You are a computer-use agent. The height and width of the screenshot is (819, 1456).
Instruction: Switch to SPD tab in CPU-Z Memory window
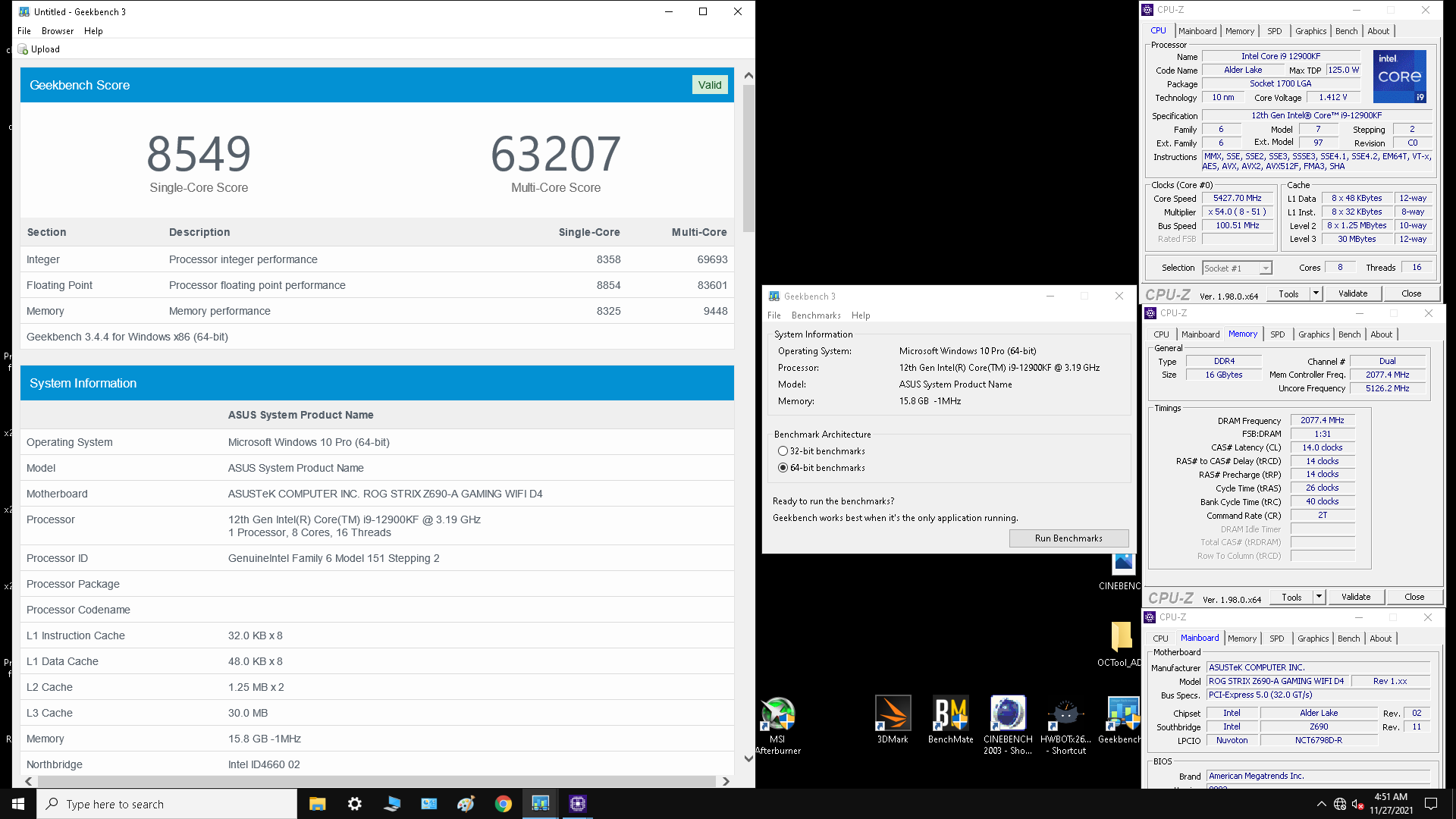[x=1278, y=334]
